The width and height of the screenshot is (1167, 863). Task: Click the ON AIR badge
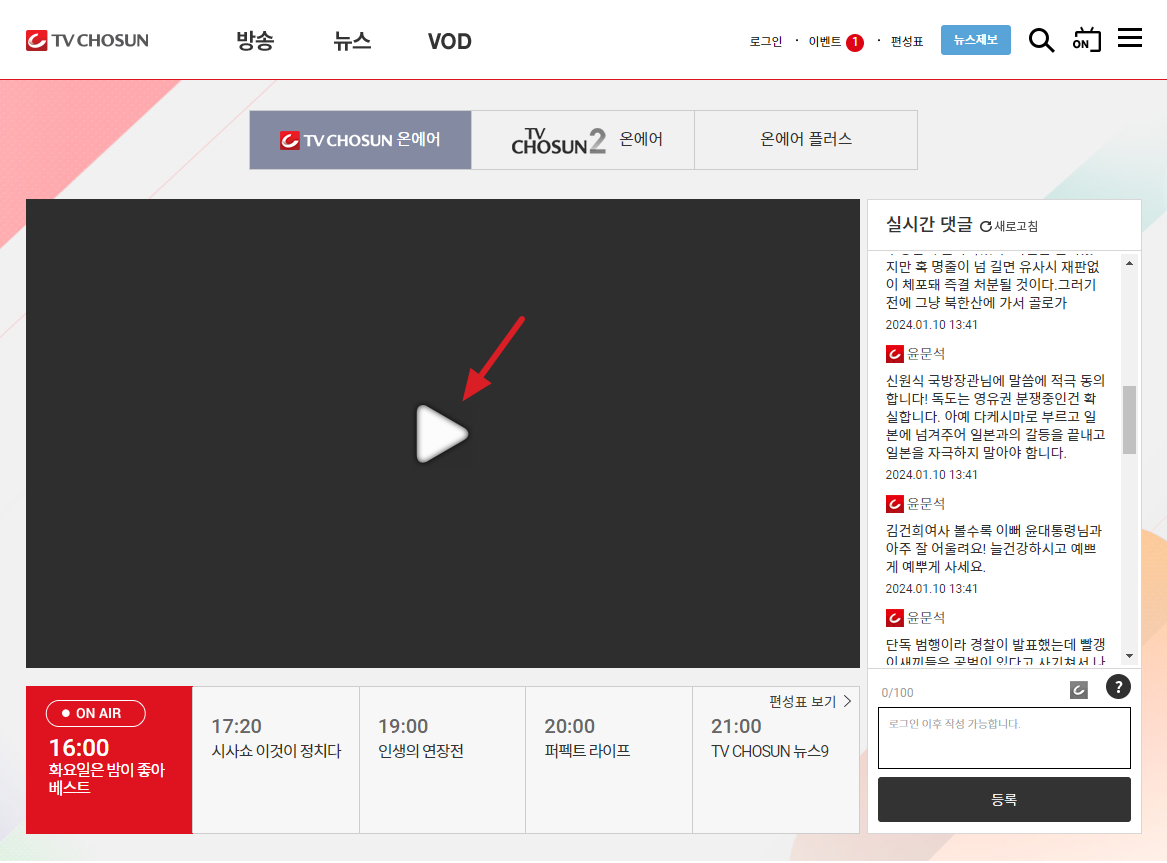pos(96,713)
